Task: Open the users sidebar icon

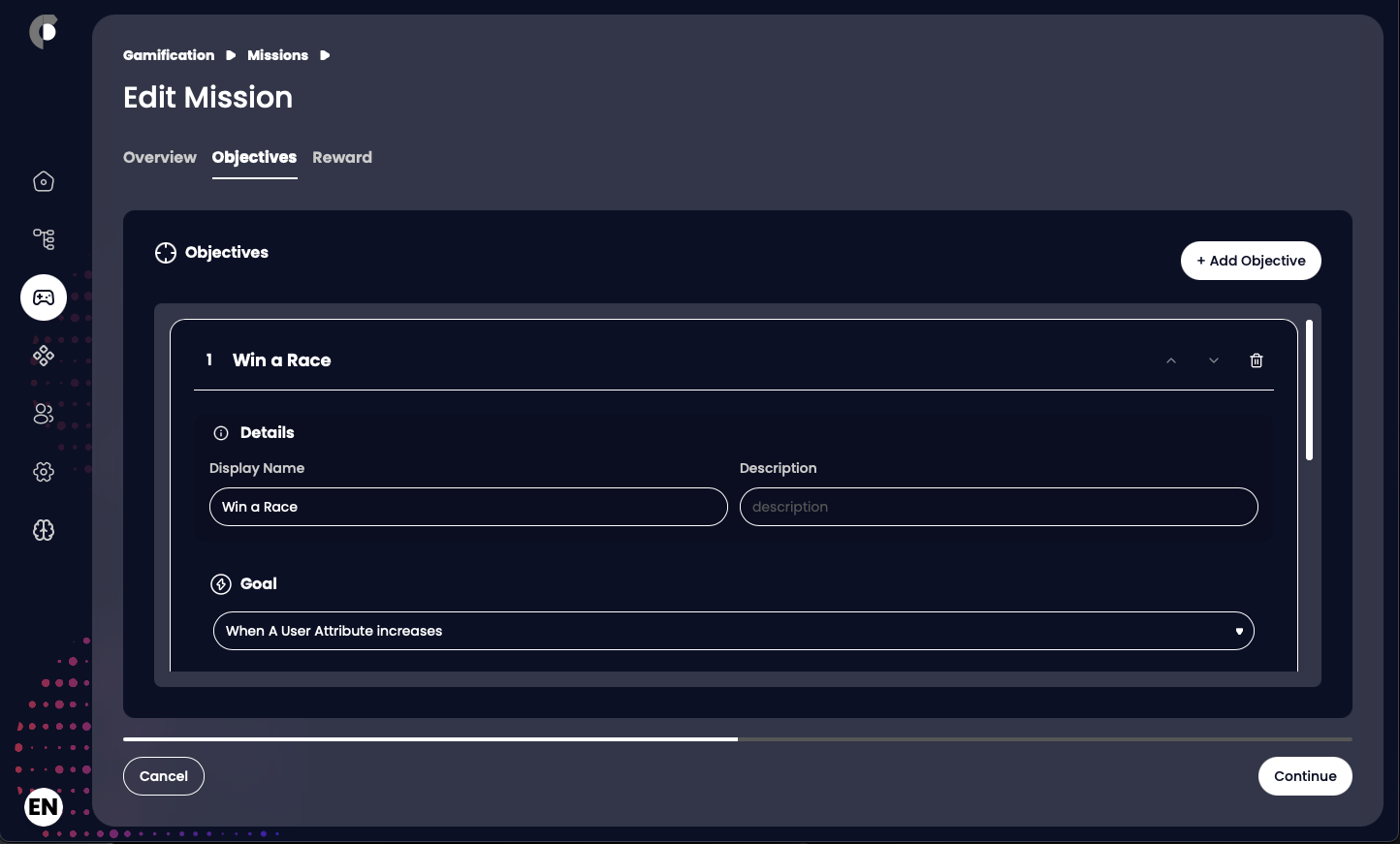Action: [44, 414]
